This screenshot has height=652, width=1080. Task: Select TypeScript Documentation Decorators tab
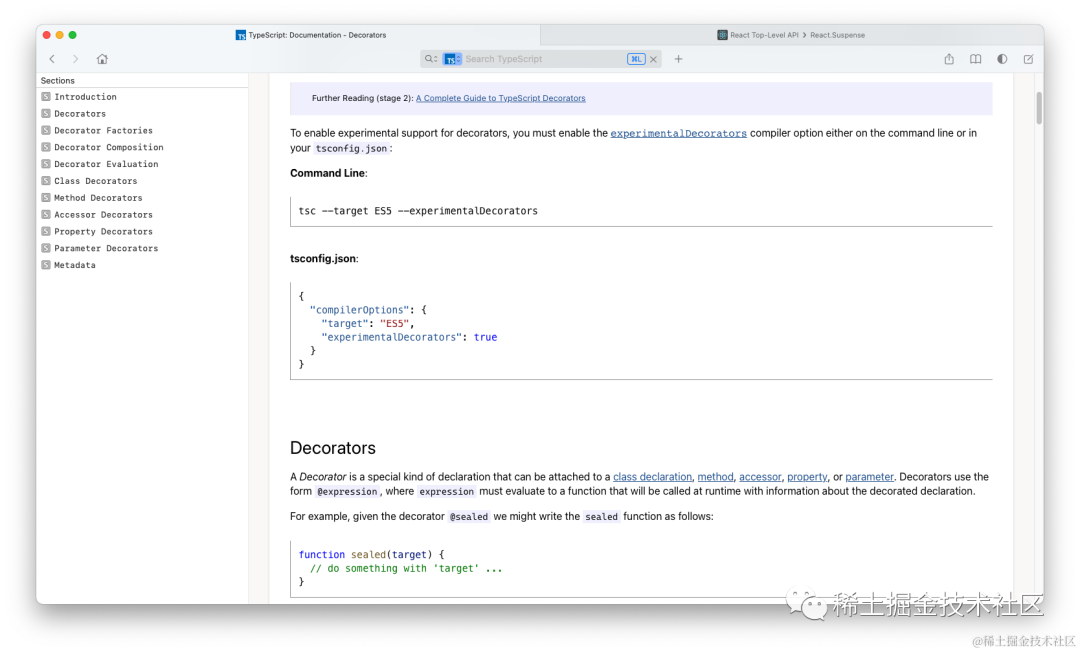tap(310, 35)
